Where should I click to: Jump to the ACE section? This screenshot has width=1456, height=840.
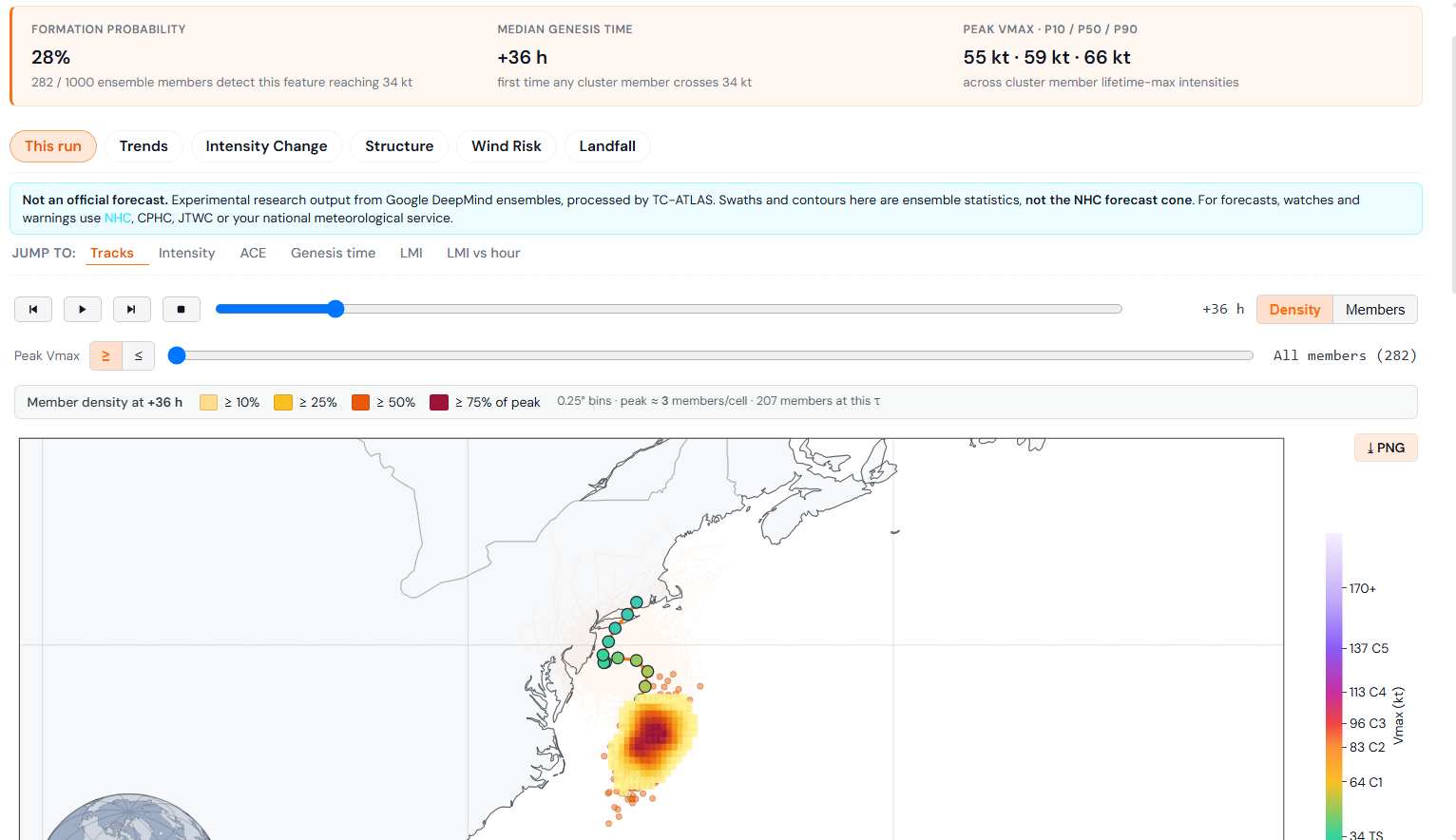point(253,253)
